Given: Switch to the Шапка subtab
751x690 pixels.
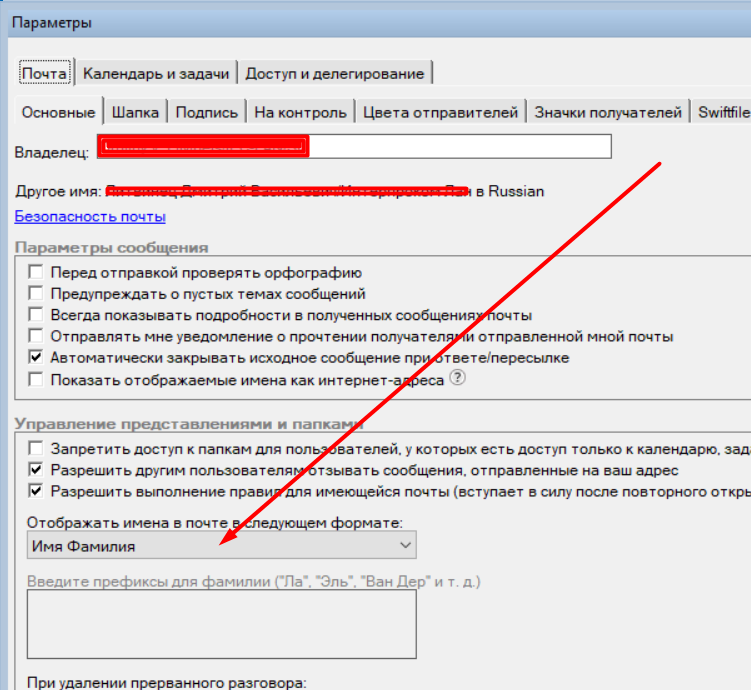Looking at the screenshot, I should 135,112.
